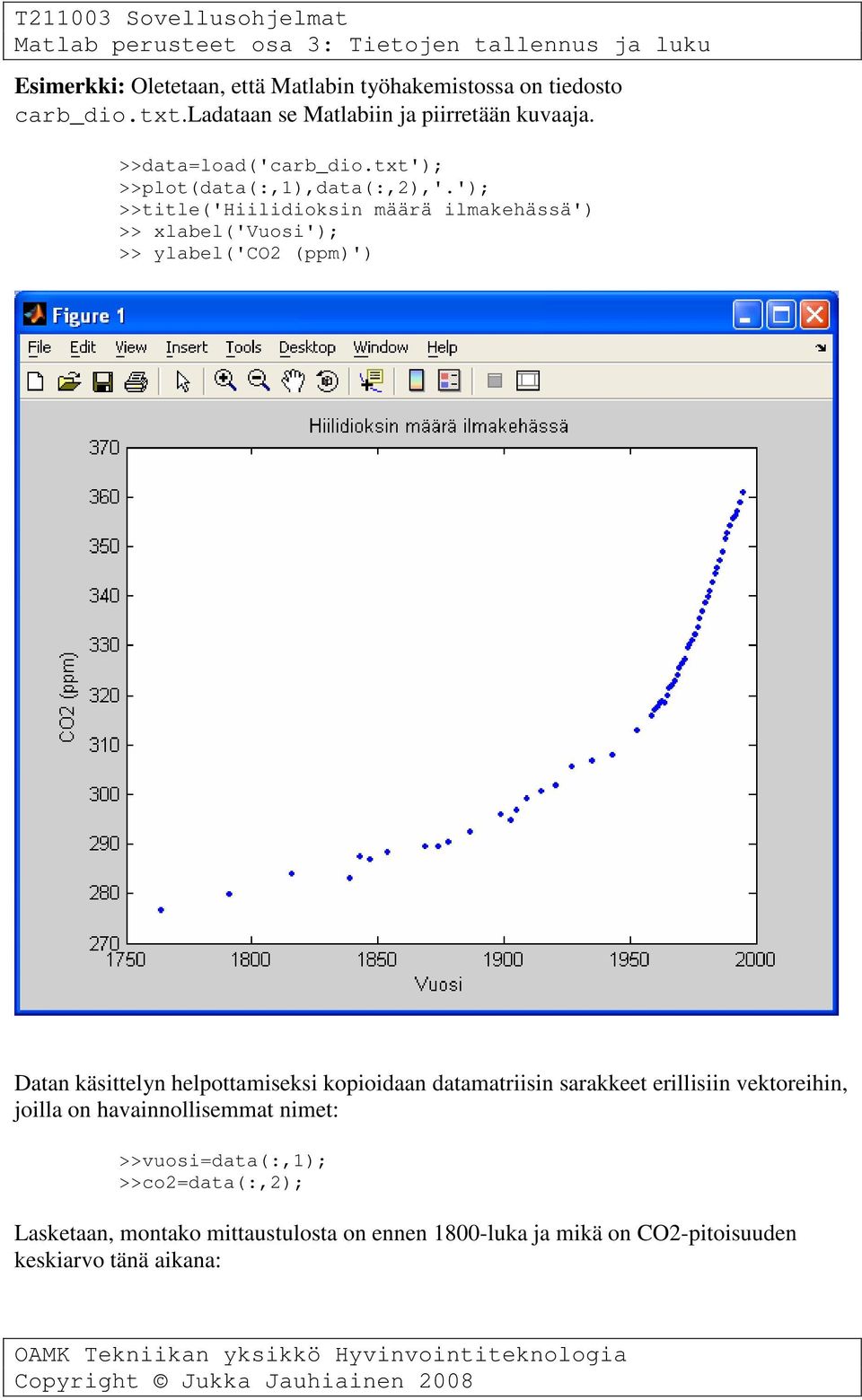Image resolution: width=862 pixels, height=1400 pixels.
Task: Click the y-axis tick label 370
Action: tap(104, 447)
